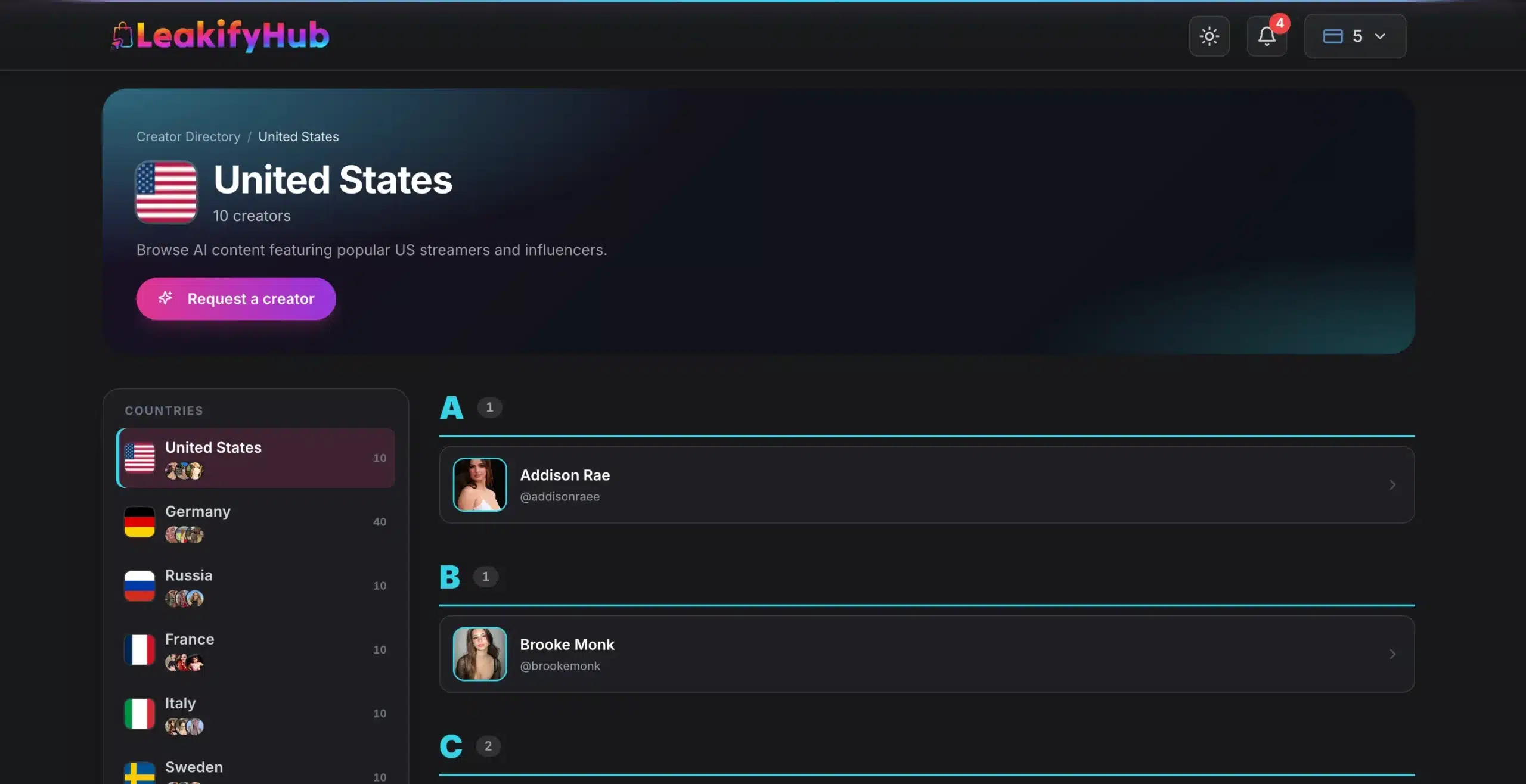Select France in Countries list
Image resolution: width=1526 pixels, height=784 pixels.
256,649
